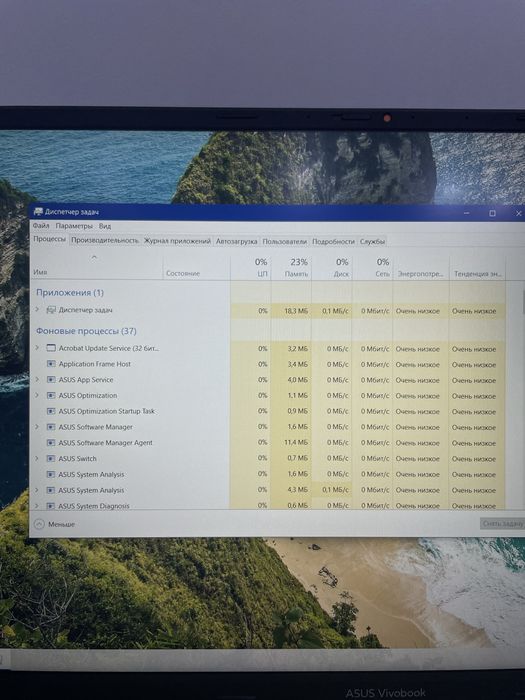Viewport: 525px width, 700px height.
Task: Click the ASUS Optimization Startup Task icon
Action: pyautogui.click(x=51, y=411)
